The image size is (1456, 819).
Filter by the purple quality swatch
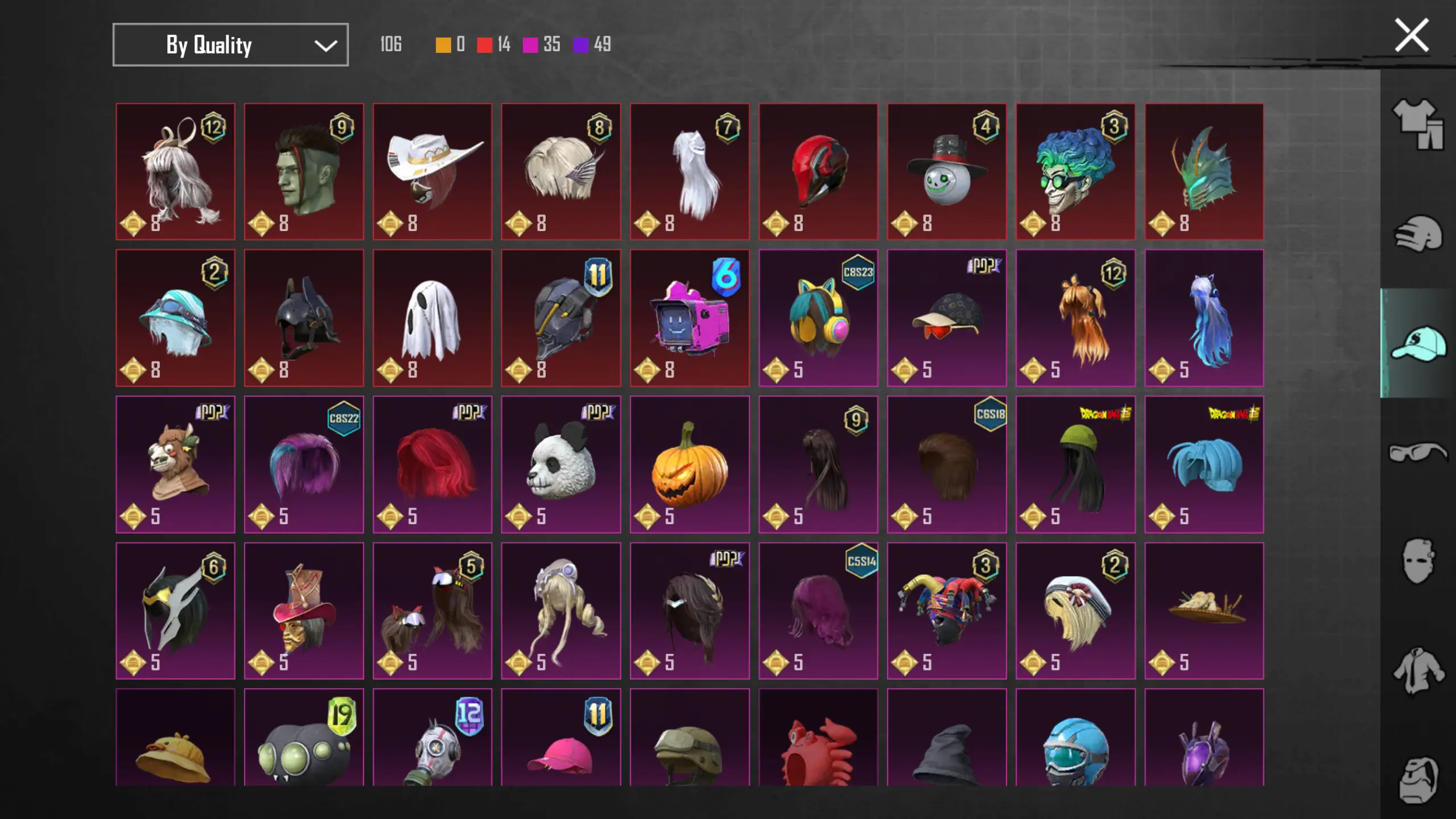coord(580,45)
